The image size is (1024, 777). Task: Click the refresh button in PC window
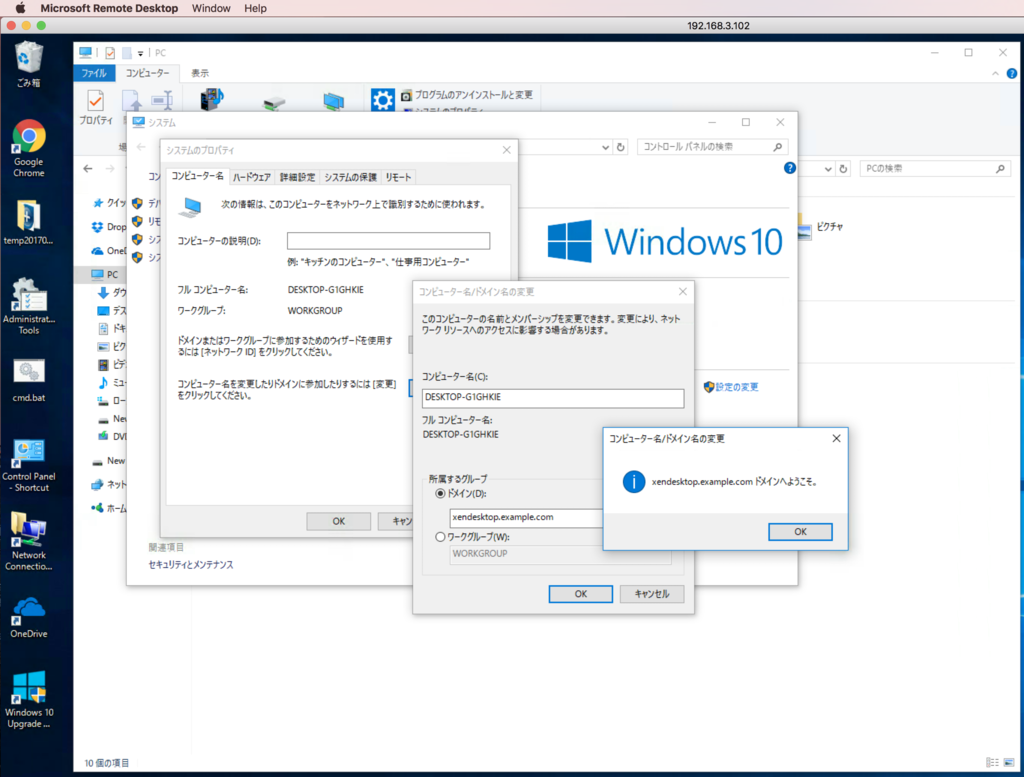tap(843, 168)
